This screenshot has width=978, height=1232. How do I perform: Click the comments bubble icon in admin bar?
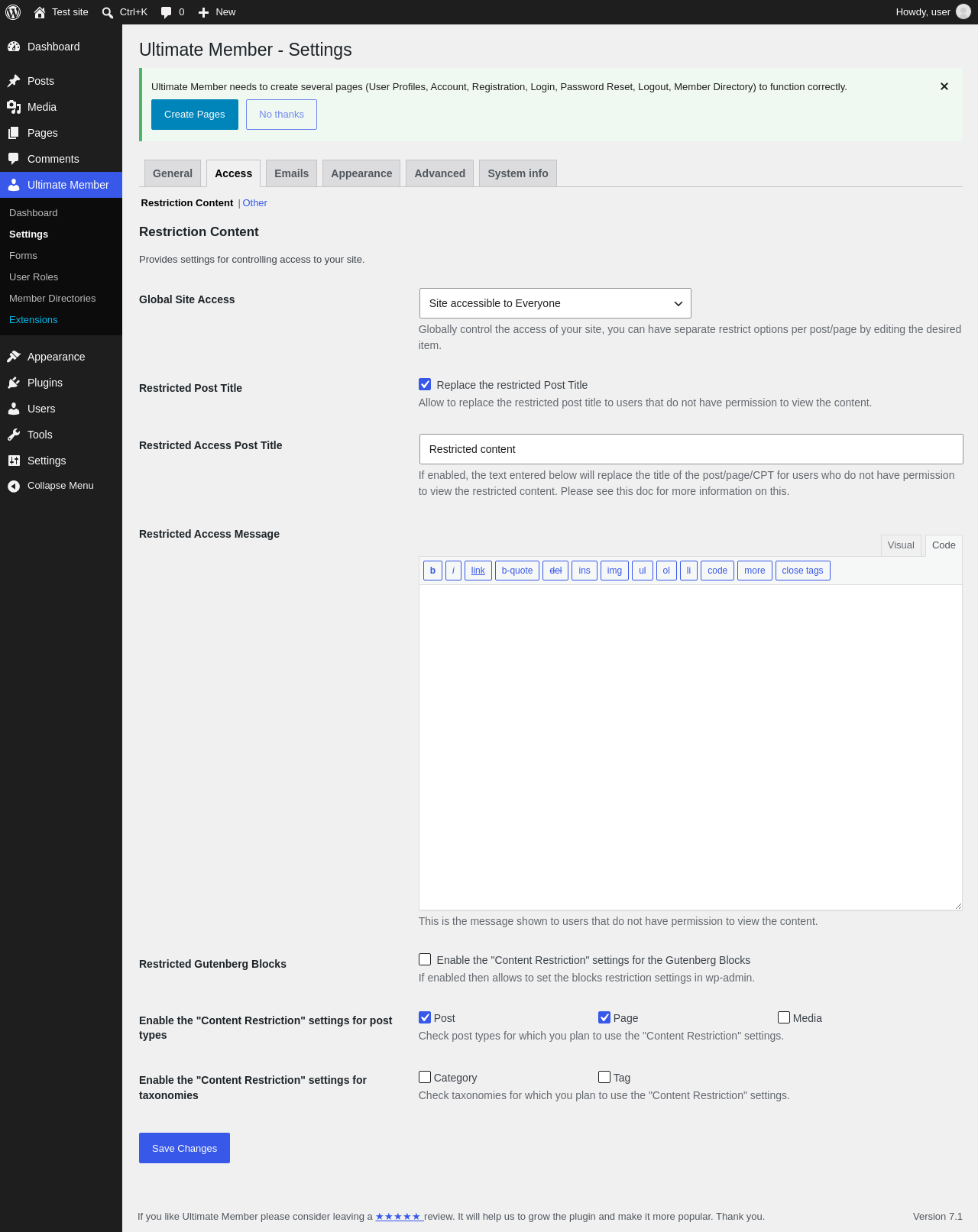167,12
